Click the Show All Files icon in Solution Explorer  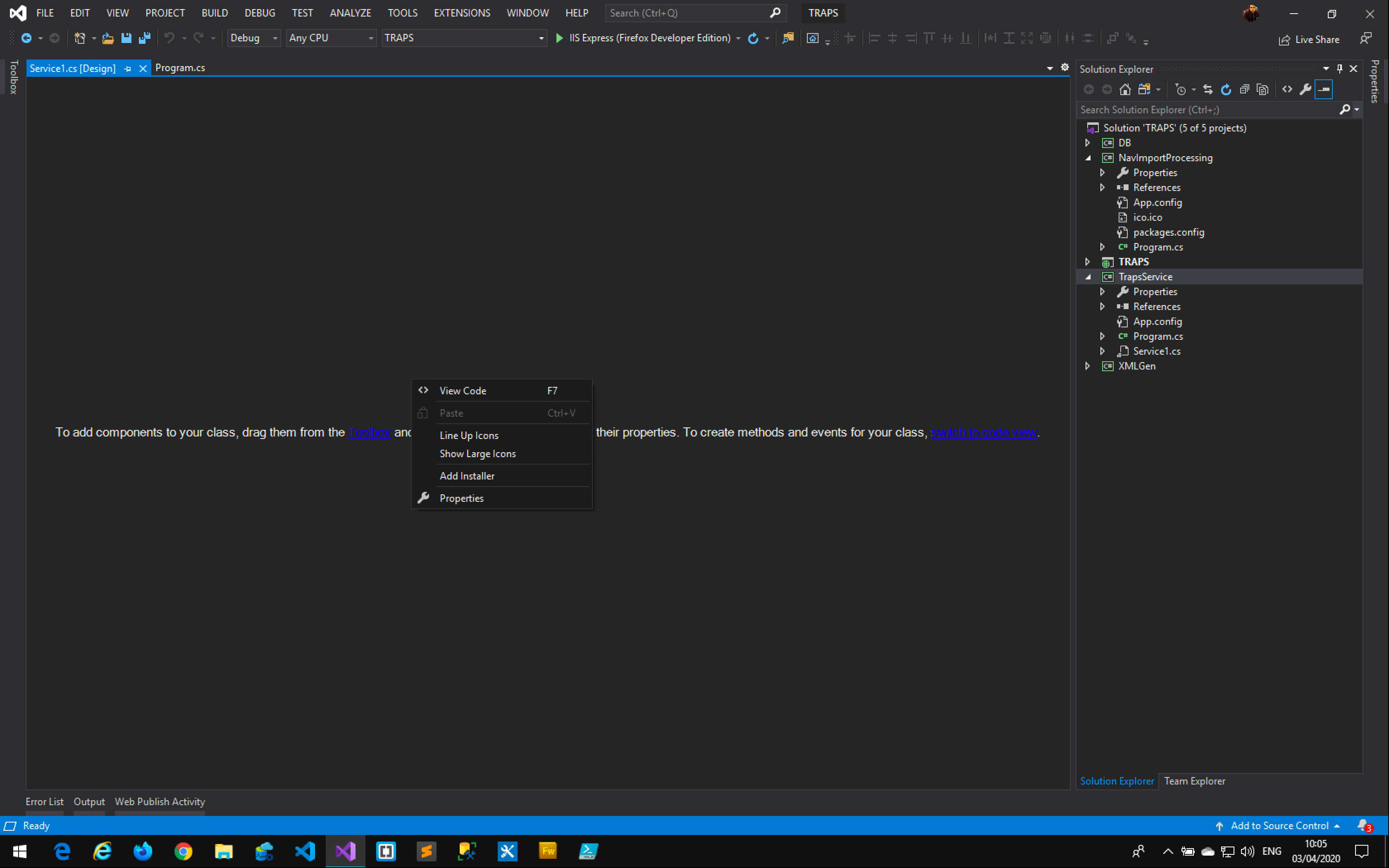point(1262,90)
